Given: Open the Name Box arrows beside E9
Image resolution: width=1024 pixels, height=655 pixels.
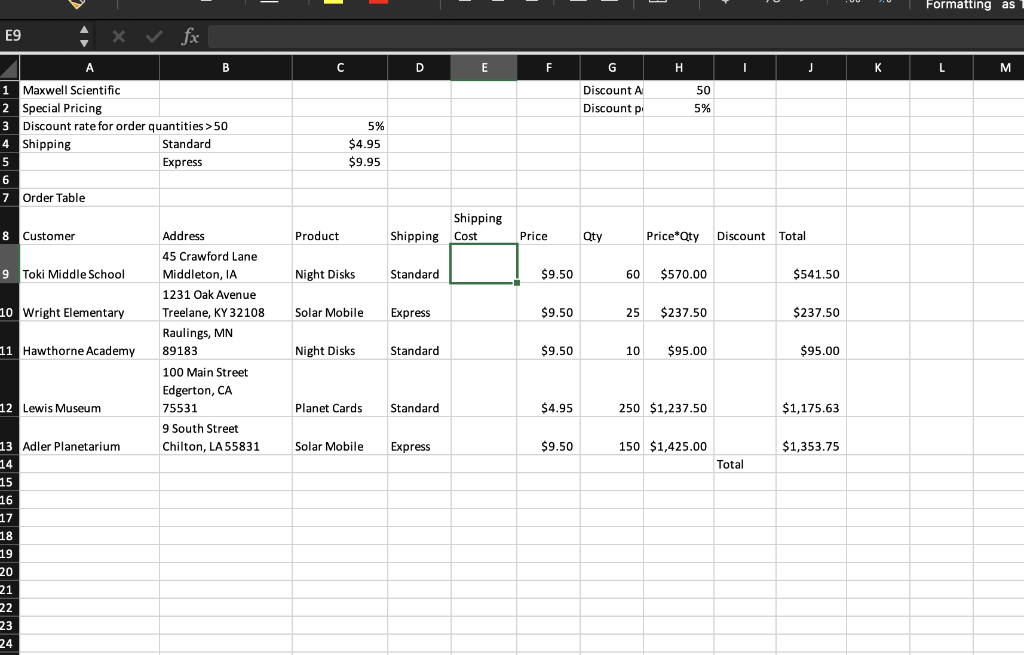Looking at the screenshot, I should [84, 36].
